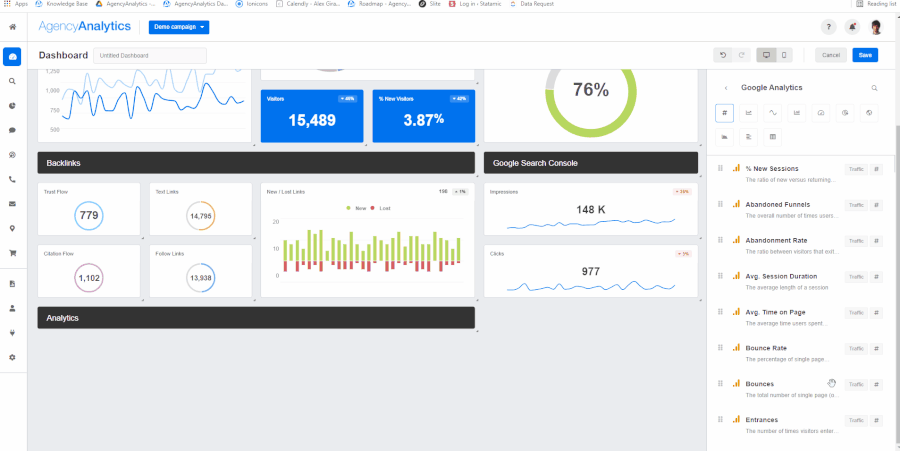Click the Cancel button
900x451 pixels.
(831, 55)
